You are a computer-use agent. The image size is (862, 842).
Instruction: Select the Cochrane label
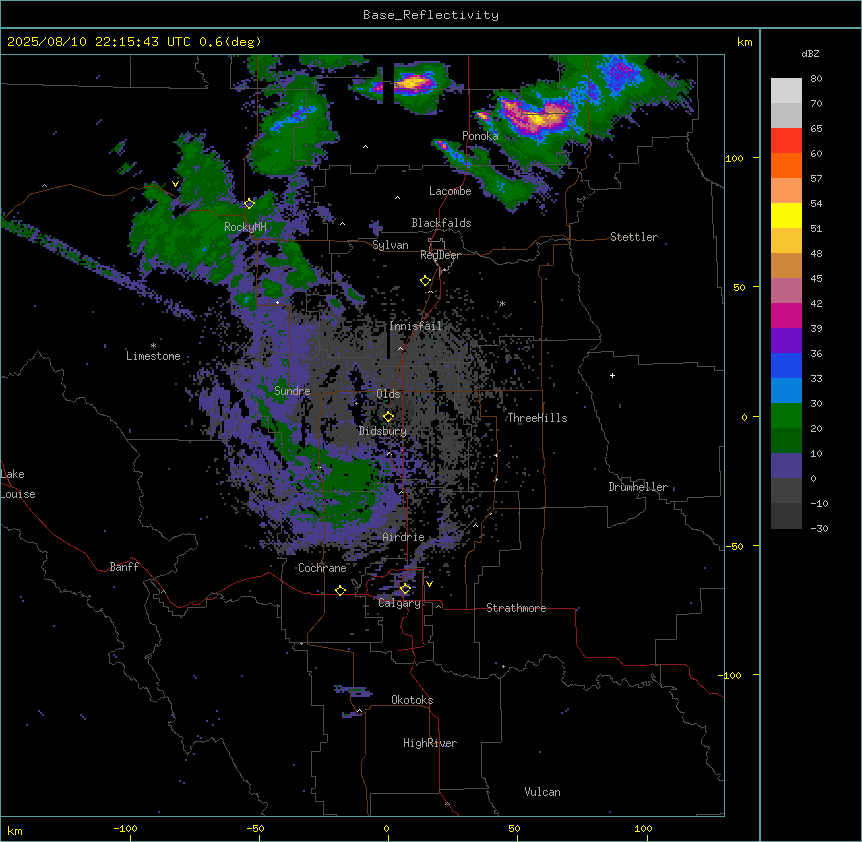(322, 568)
